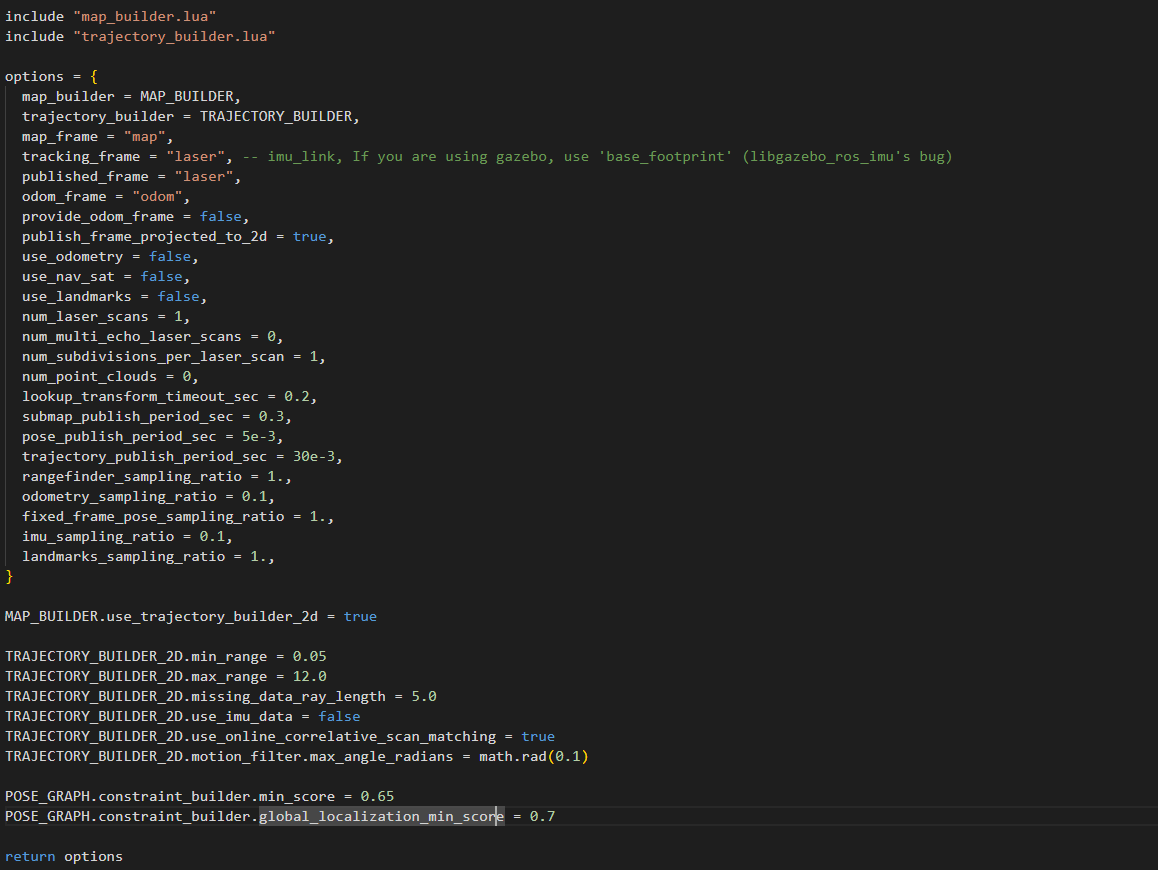Click false value of provide_odom_frame
Viewport: 1158px width, 870px height.
[x=223, y=216]
